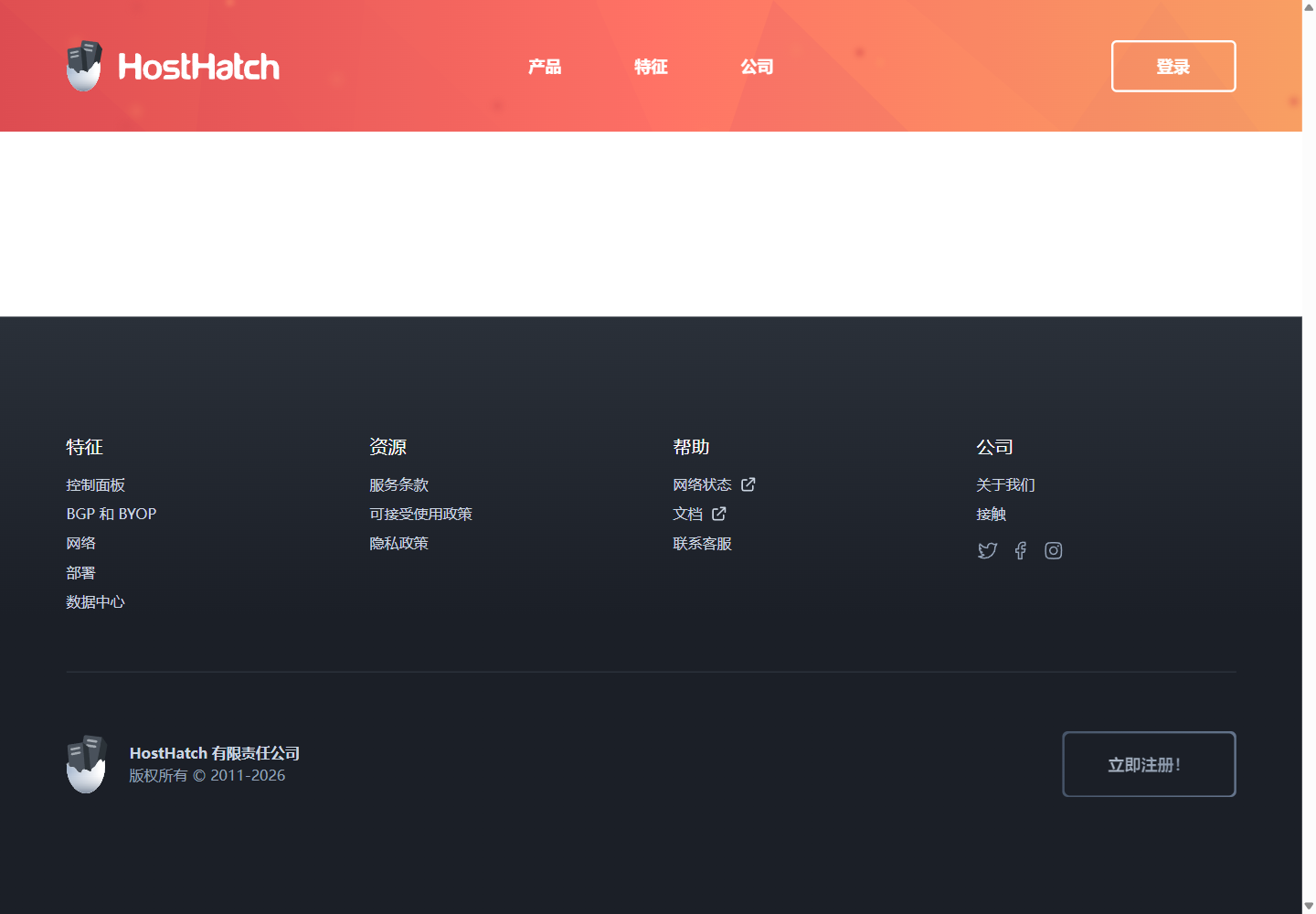
Task: Open the 部署 footer link
Action: (80, 573)
